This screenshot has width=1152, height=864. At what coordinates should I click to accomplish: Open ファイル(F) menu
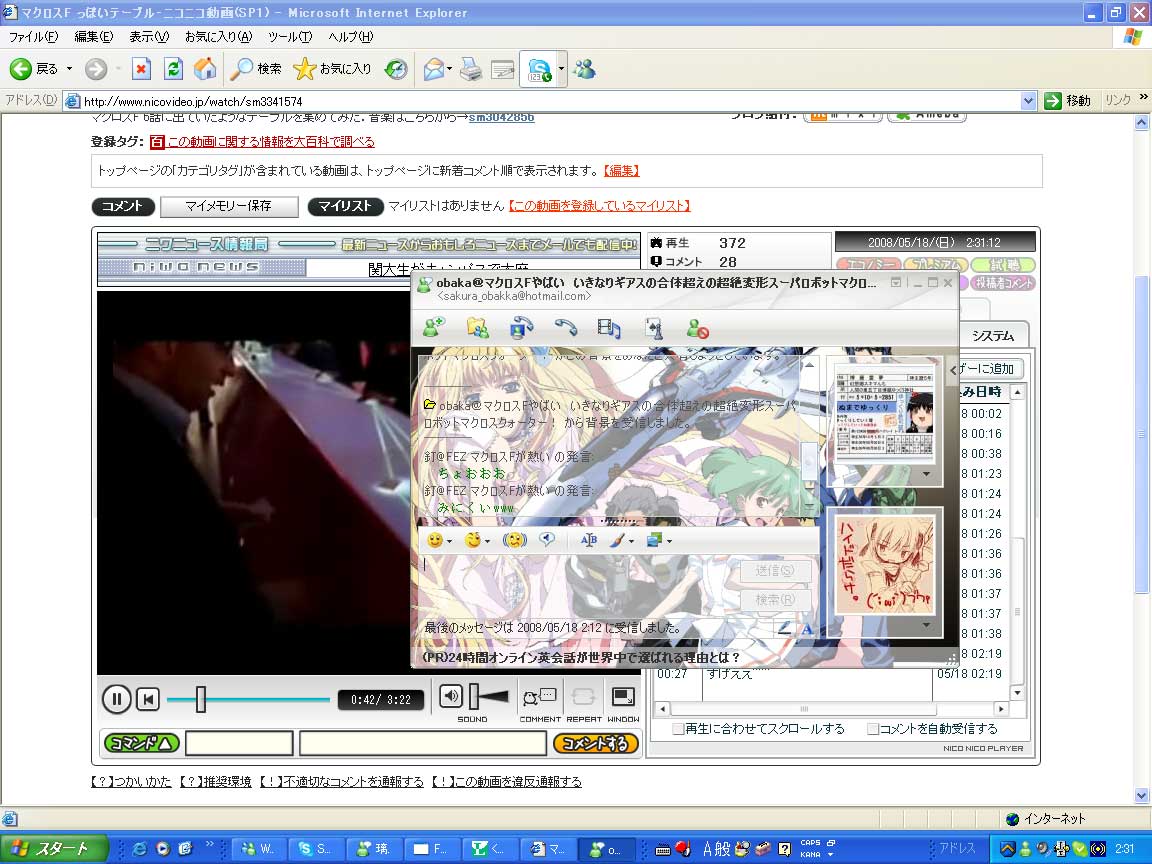(33, 36)
